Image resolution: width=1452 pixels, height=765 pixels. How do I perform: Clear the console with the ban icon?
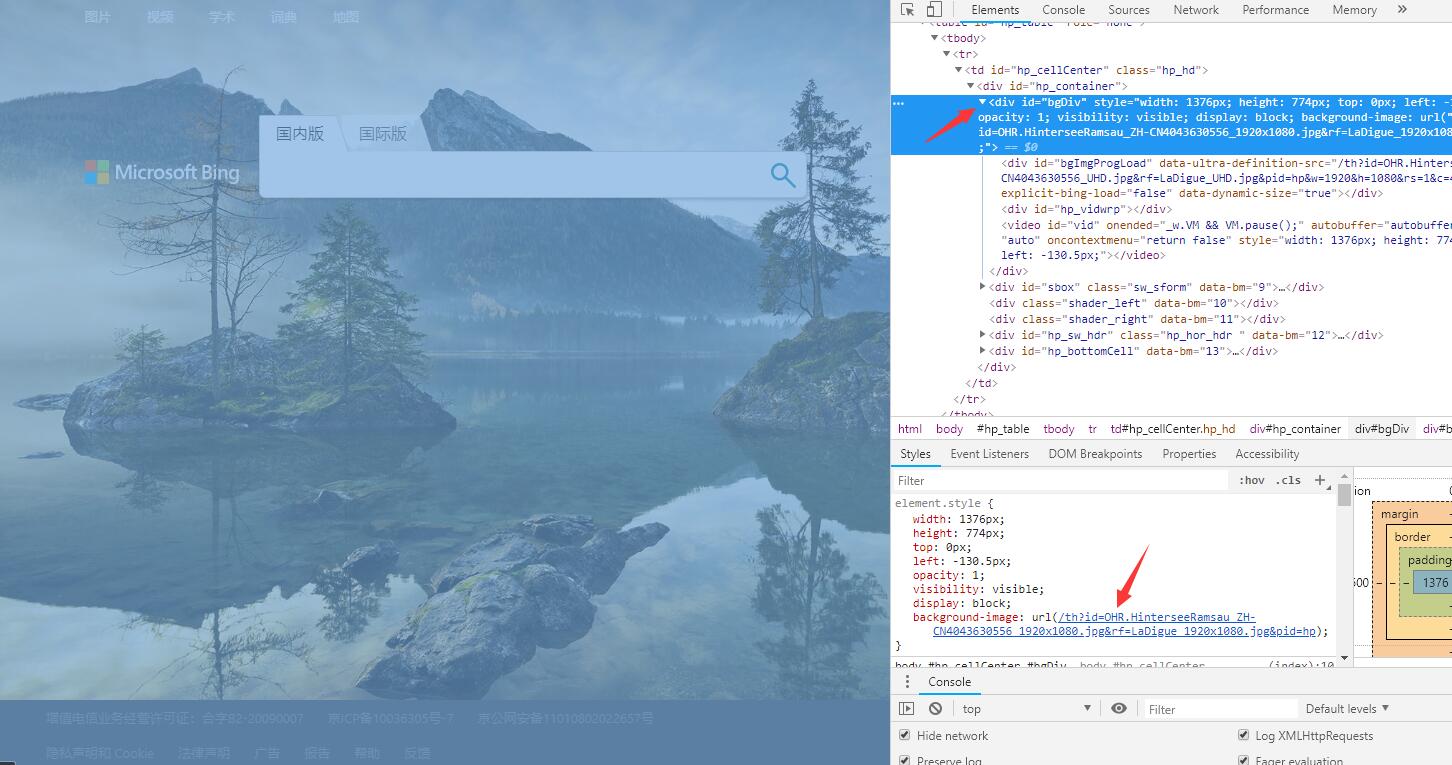935,708
